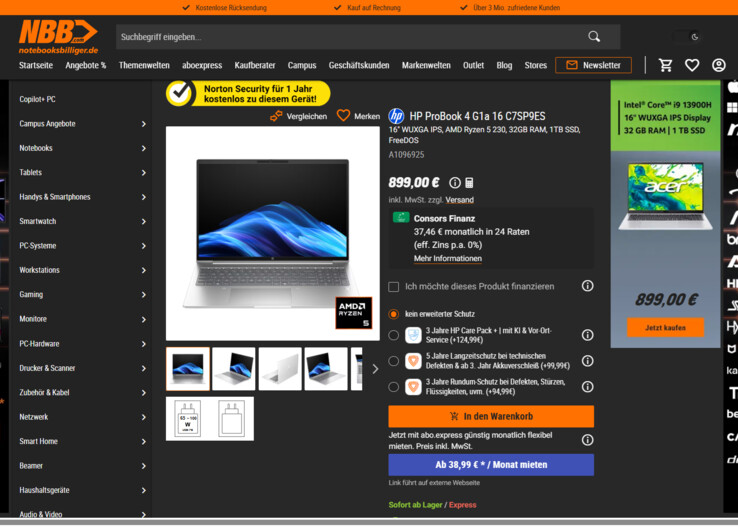Viewport: 738px width, 527px height.
Task: Show next product thumbnails arrow
Action: (x=375, y=369)
